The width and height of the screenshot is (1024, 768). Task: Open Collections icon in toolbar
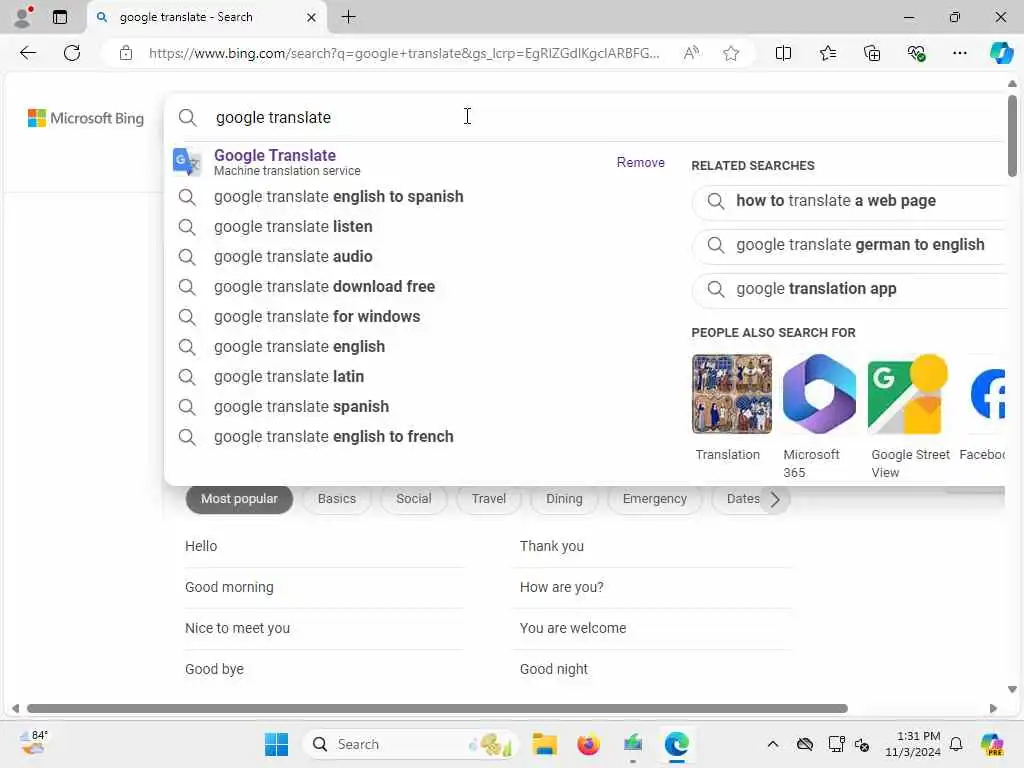tap(872, 53)
